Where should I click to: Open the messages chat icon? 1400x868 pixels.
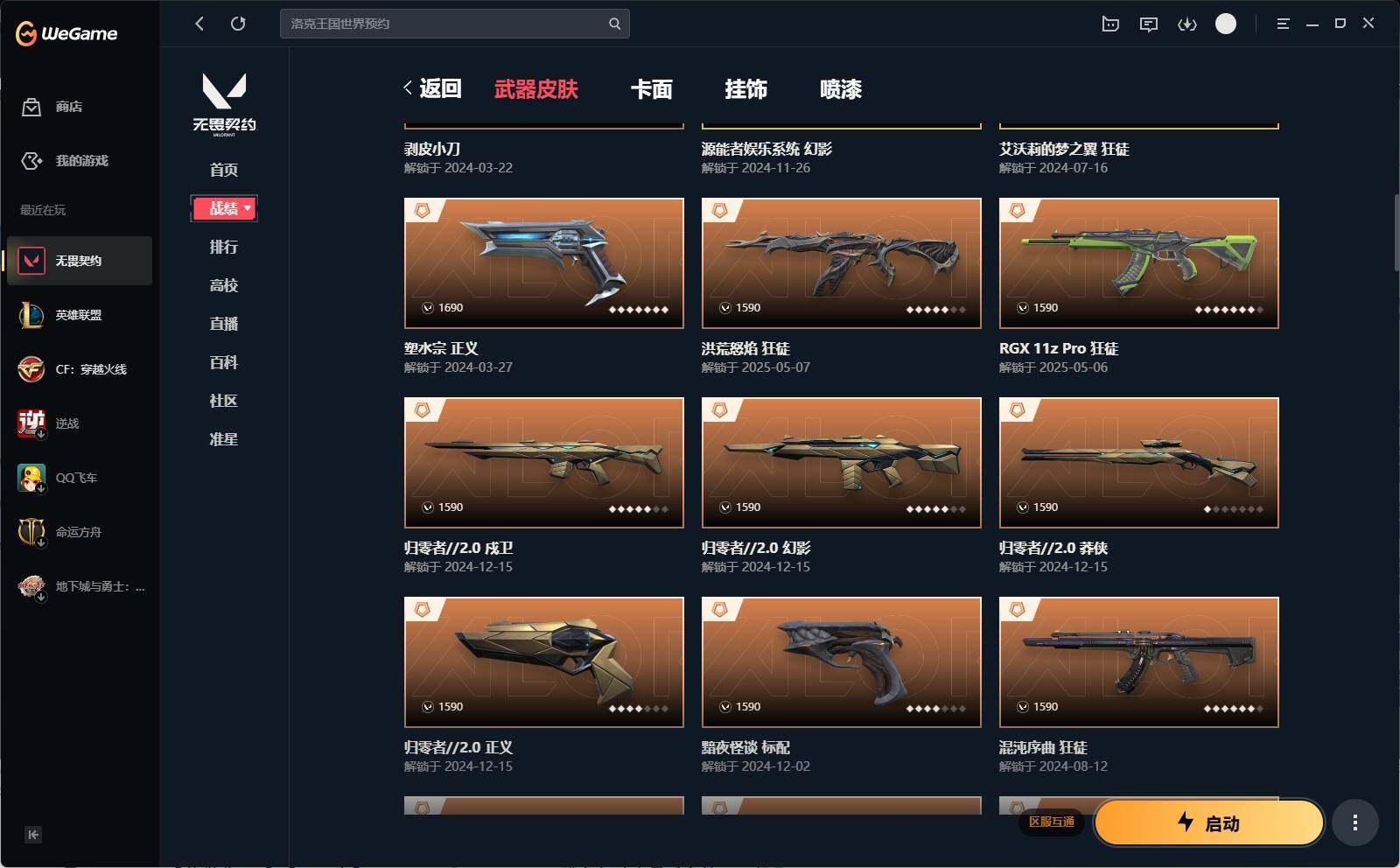1149,24
